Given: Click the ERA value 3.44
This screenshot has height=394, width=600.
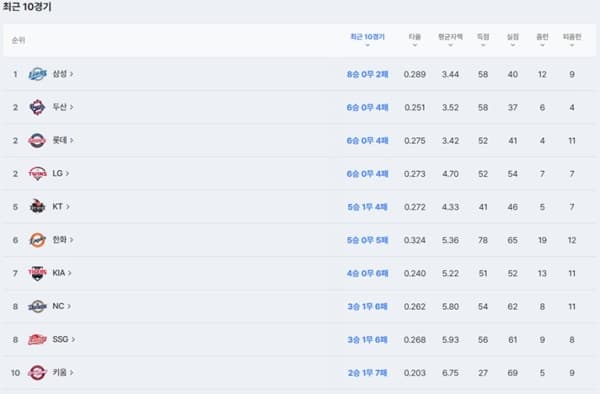Looking at the screenshot, I should (450, 74).
